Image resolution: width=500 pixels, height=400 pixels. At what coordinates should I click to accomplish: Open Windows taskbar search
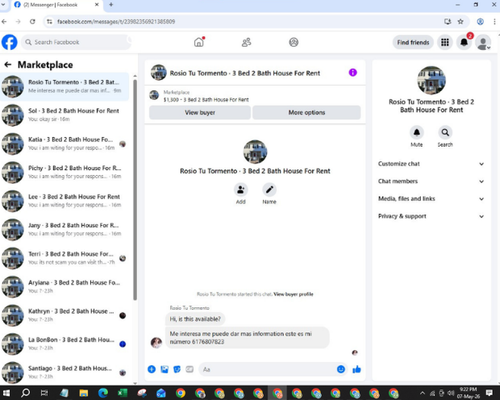25,393
